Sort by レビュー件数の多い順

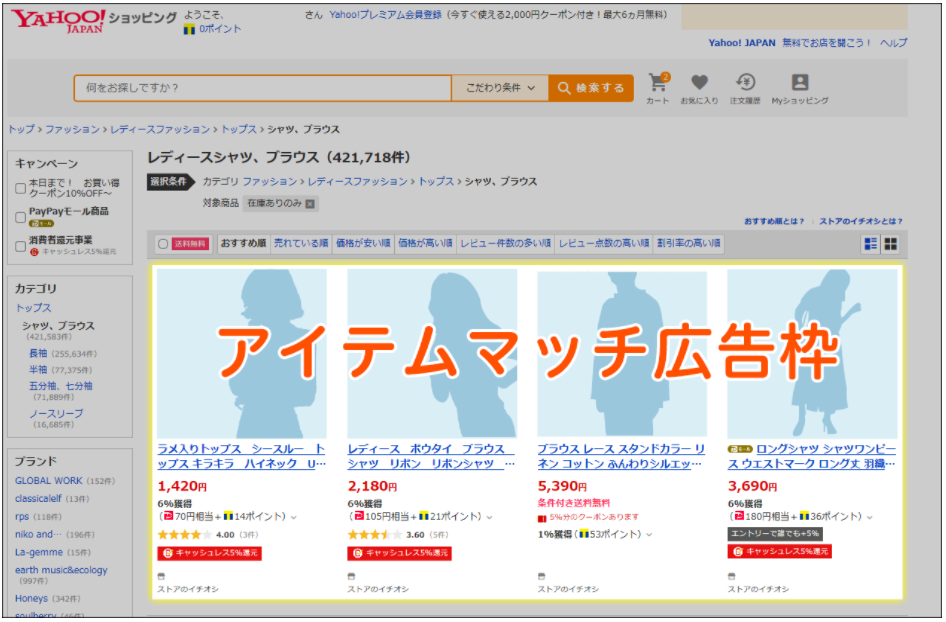click(506, 243)
